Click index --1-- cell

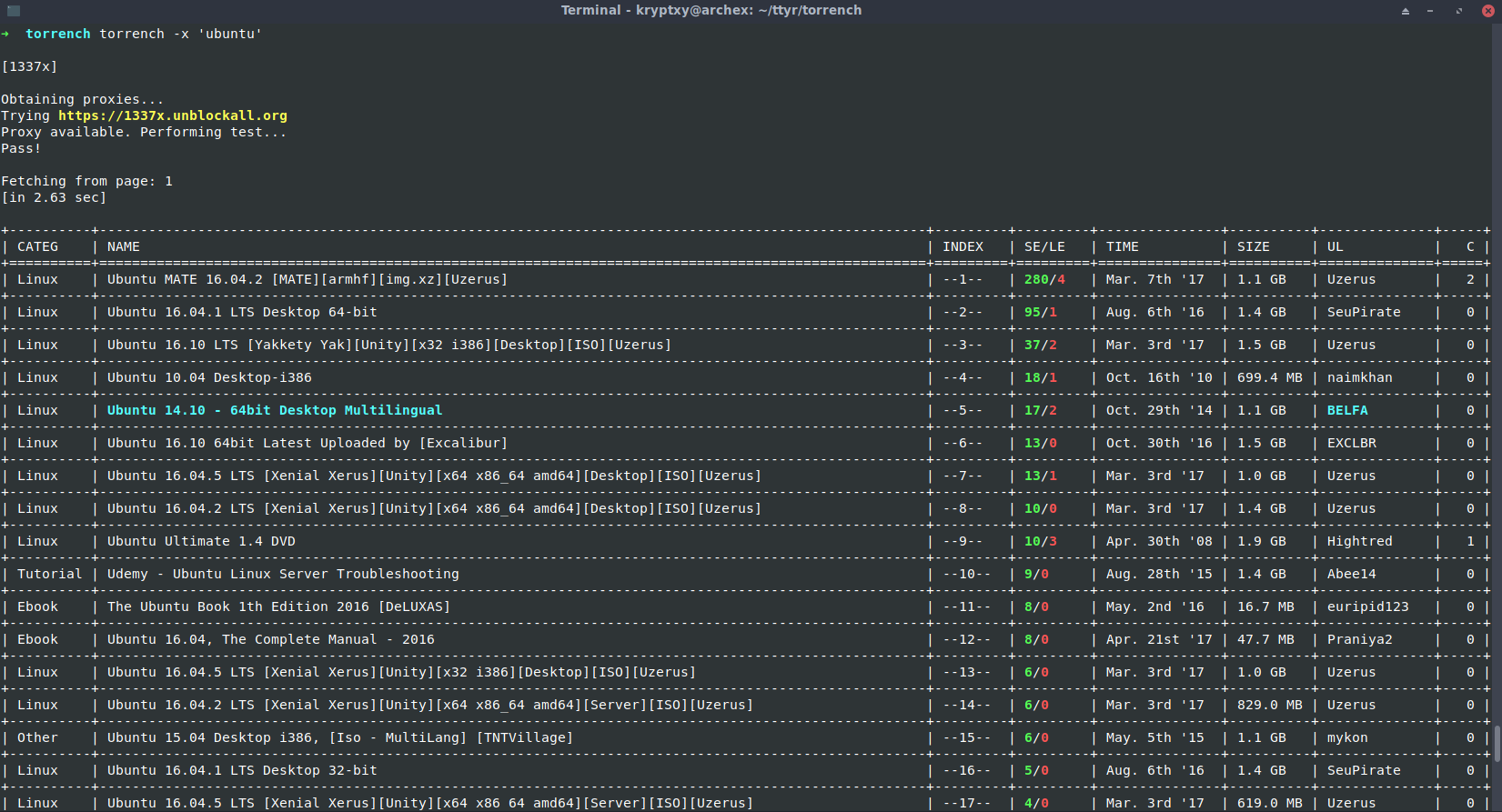click(963, 279)
